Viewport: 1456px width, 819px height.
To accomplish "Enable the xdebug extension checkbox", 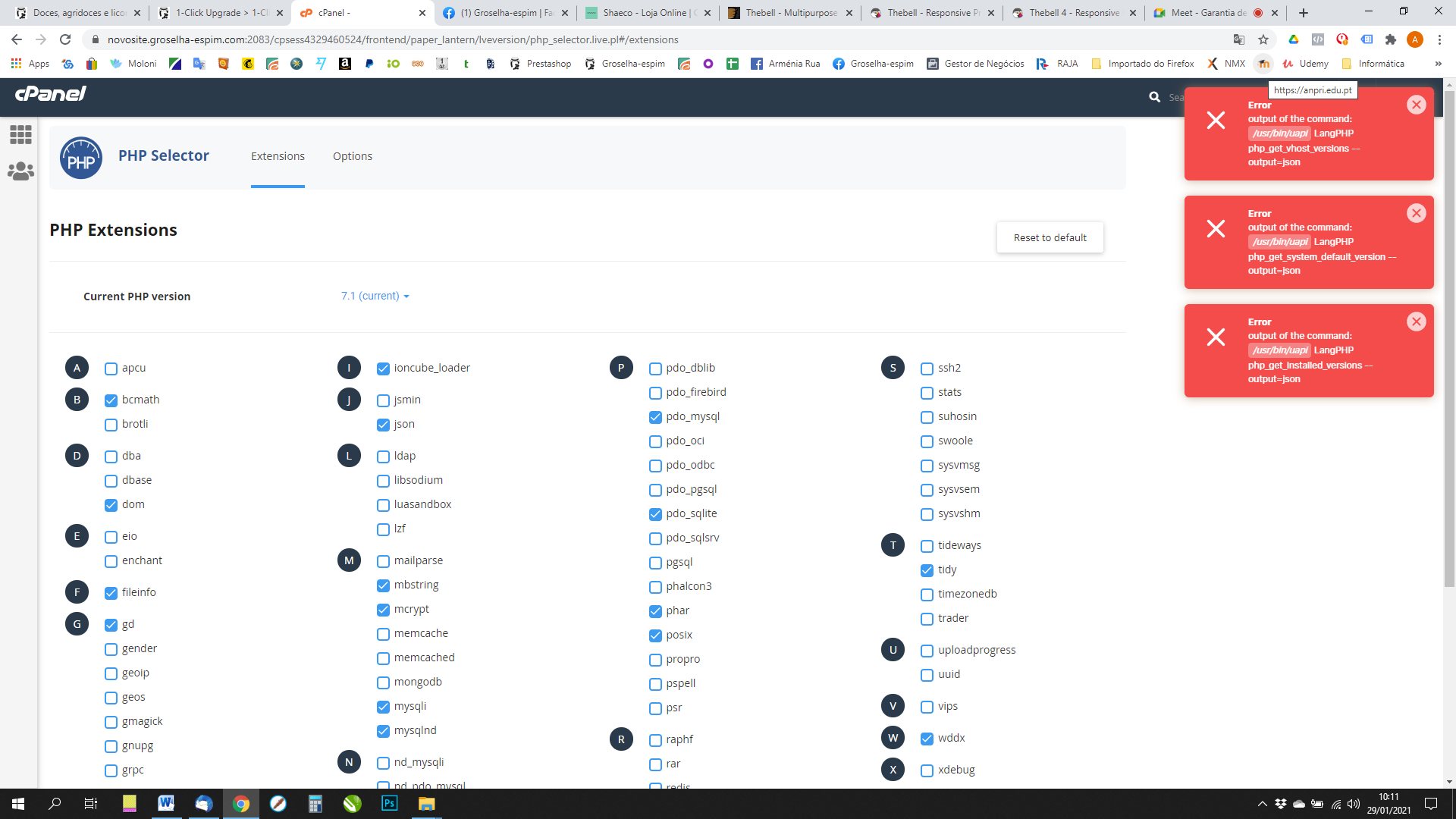I will point(927,770).
